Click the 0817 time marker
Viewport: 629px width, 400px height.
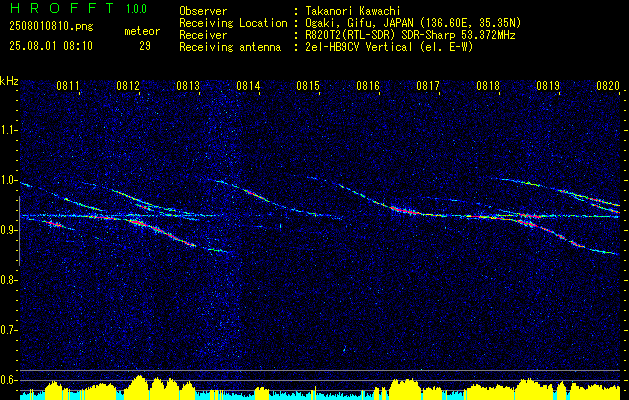[x=428, y=85]
